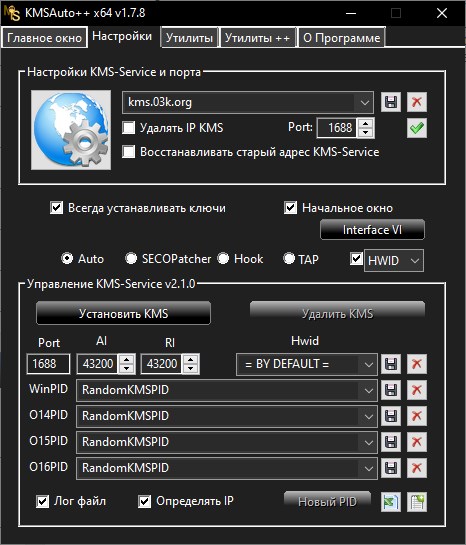Viewport: 466px width, 545px height.
Task: Click the RI 43200 input field
Action: click(162, 364)
